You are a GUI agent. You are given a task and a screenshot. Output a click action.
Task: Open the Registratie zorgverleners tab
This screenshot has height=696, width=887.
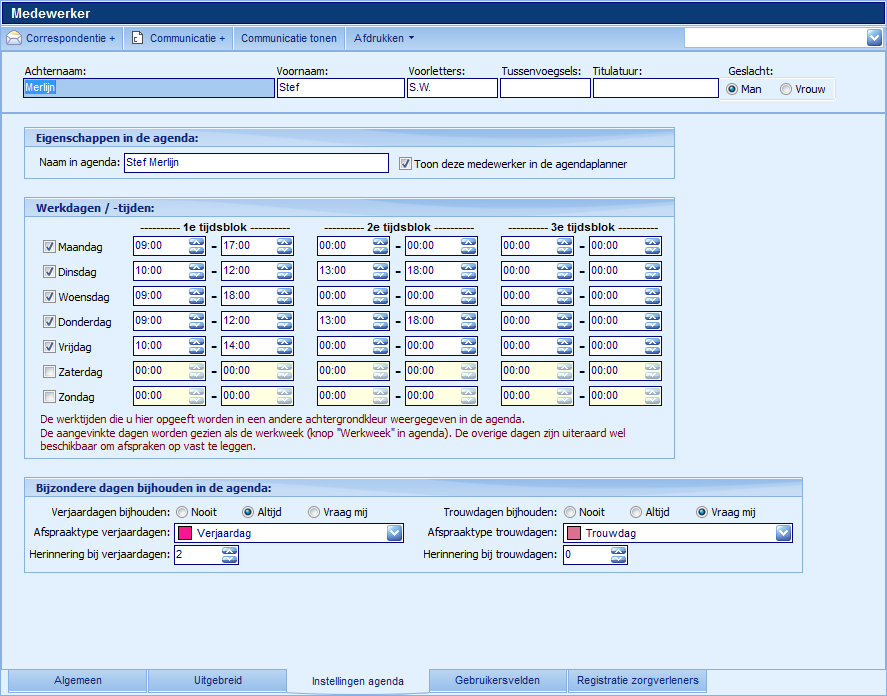click(x=638, y=680)
